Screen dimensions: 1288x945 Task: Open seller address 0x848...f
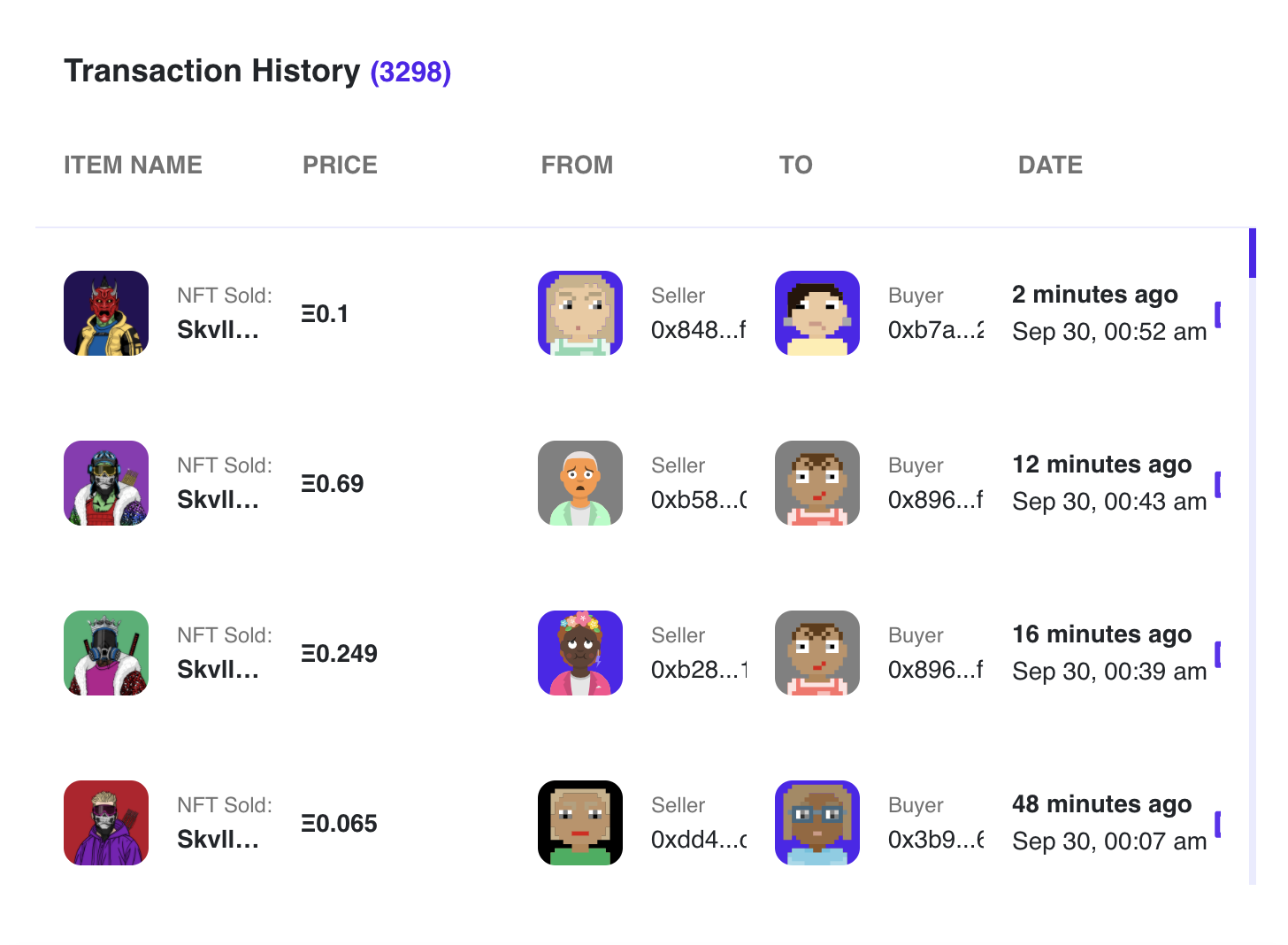[x=699, y=330]
